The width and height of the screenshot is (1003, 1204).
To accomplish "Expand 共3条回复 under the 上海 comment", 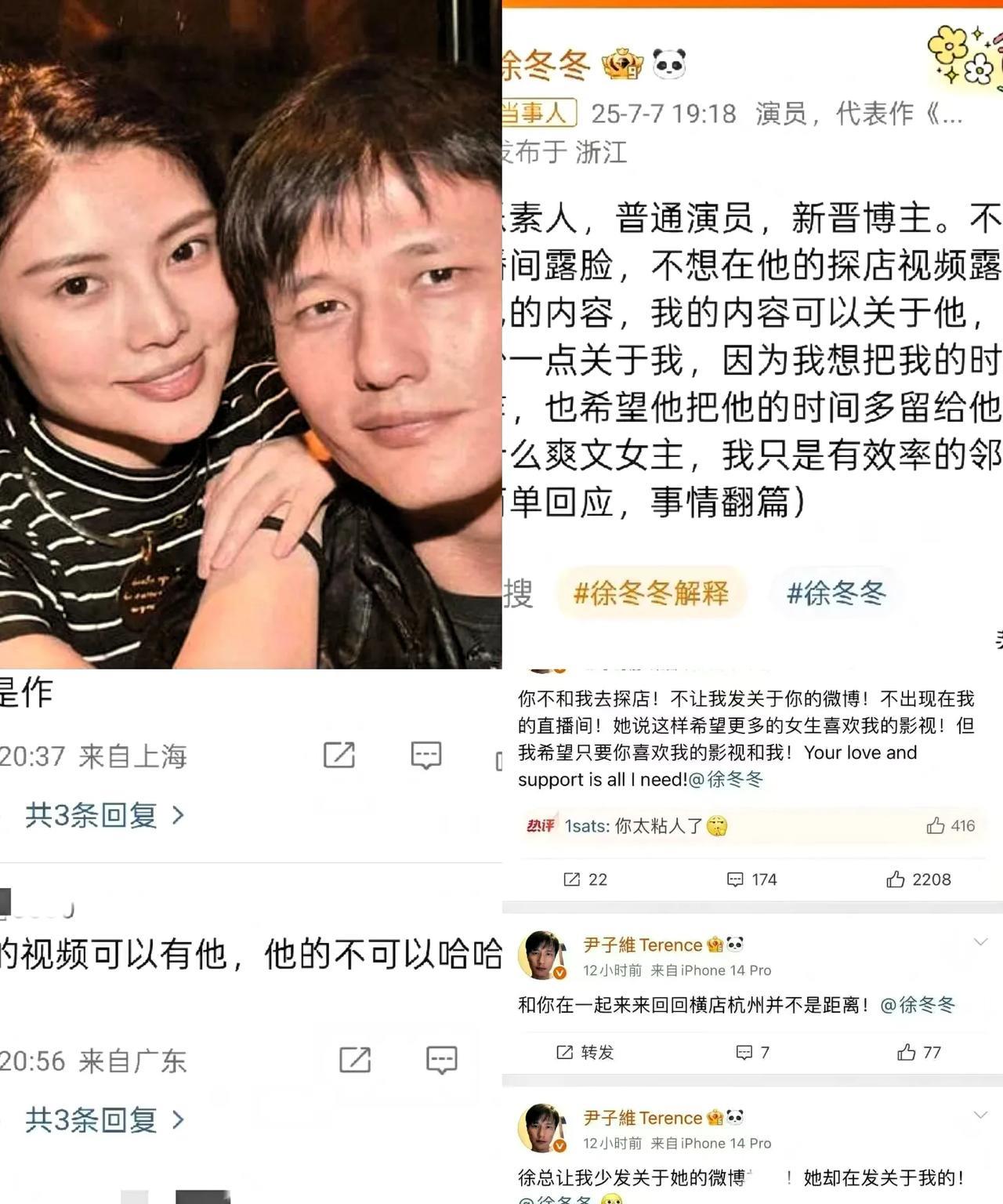I will (104, 815).
